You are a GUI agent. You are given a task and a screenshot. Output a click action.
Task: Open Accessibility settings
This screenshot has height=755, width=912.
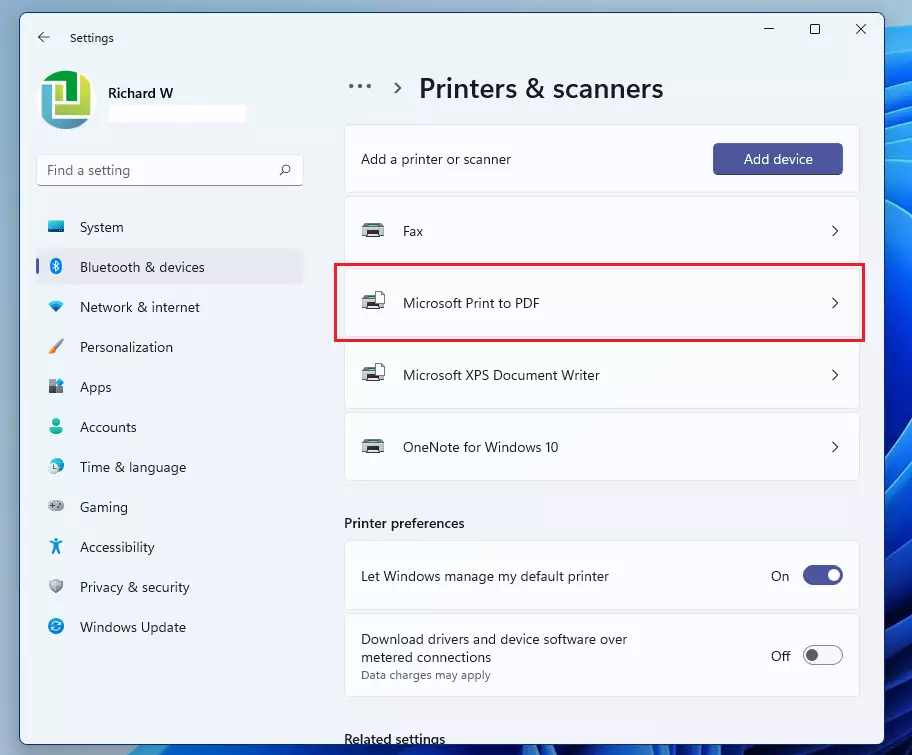(170, 547)
